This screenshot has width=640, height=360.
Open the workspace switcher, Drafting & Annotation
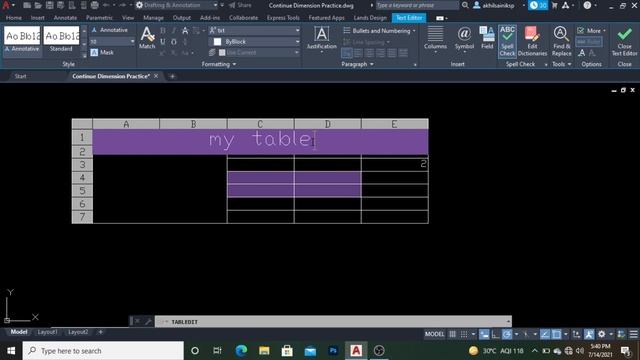pyautogui.click(x=176, y=5)
